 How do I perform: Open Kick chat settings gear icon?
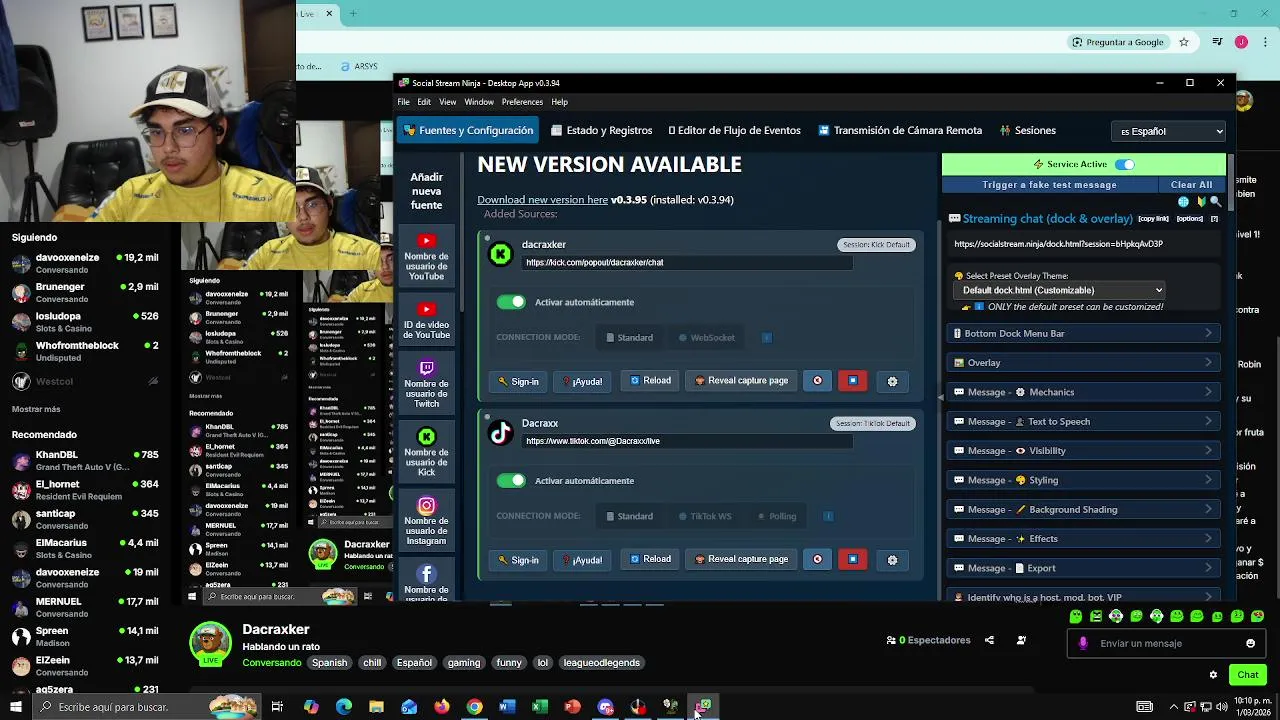(1213, 675)
